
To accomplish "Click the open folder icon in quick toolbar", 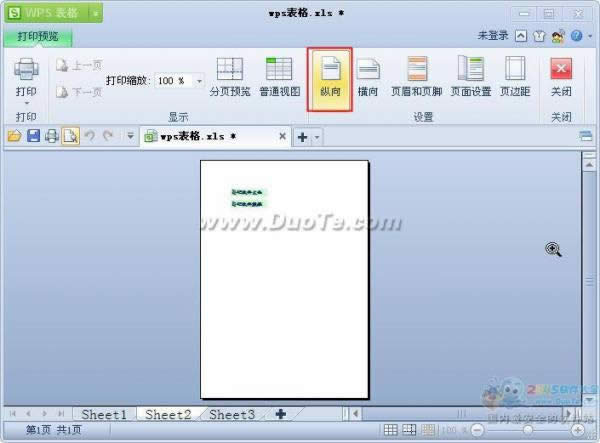I will point(14,136).
